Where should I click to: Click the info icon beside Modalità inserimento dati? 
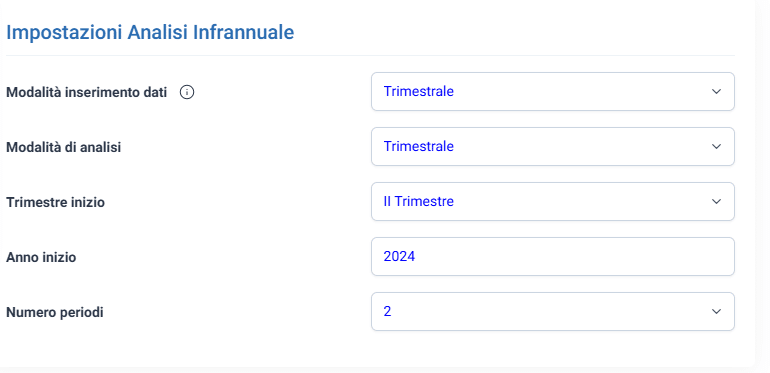coord(187,92)
